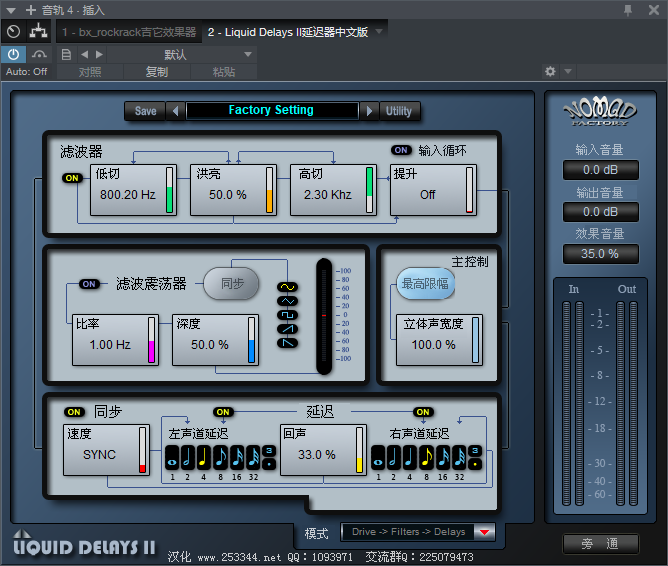Pin the plugin window
The width and height of the screenshot is (668, 566).
tap(628, 10)
